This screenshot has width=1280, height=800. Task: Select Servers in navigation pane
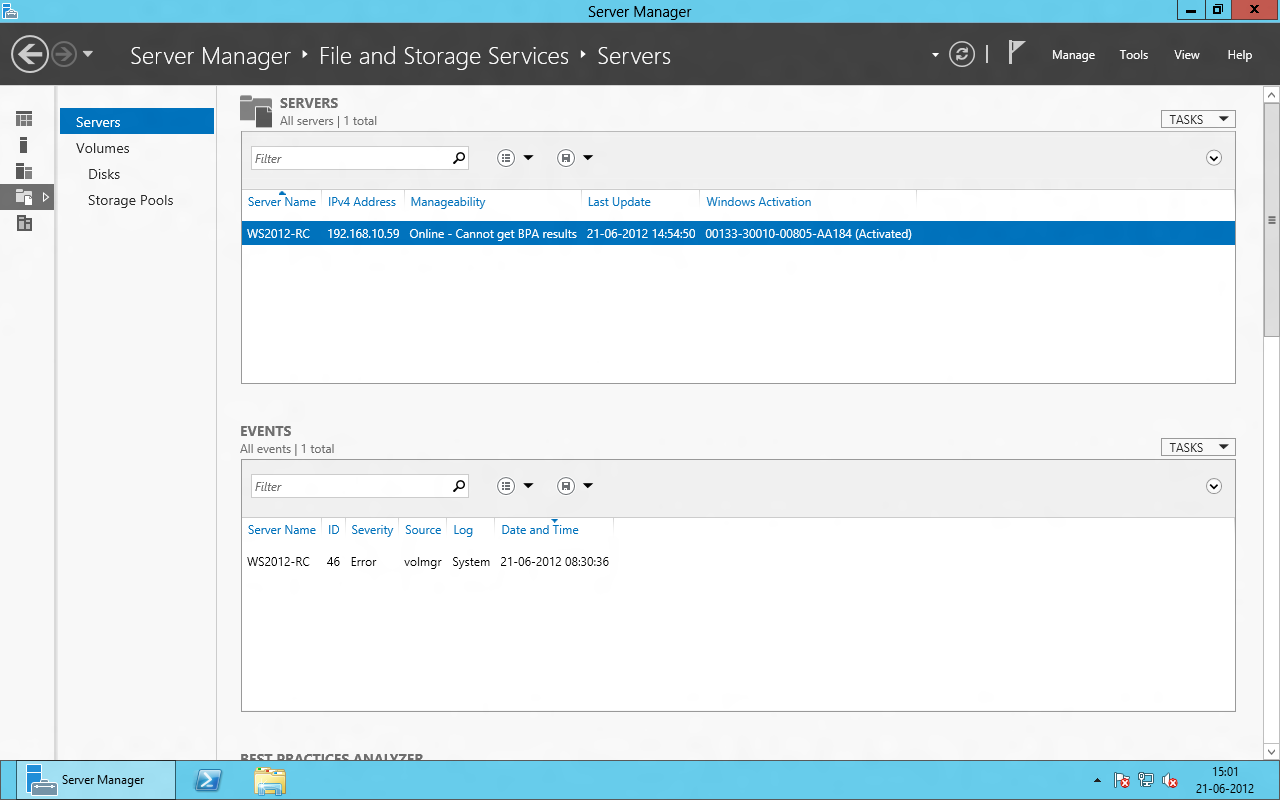pos(137,122)
